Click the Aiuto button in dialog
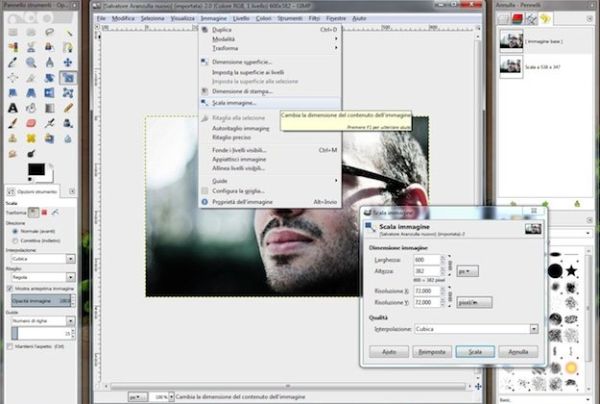Image resolution: width=600 pixels, height=404 pixels. coord(389,352)
